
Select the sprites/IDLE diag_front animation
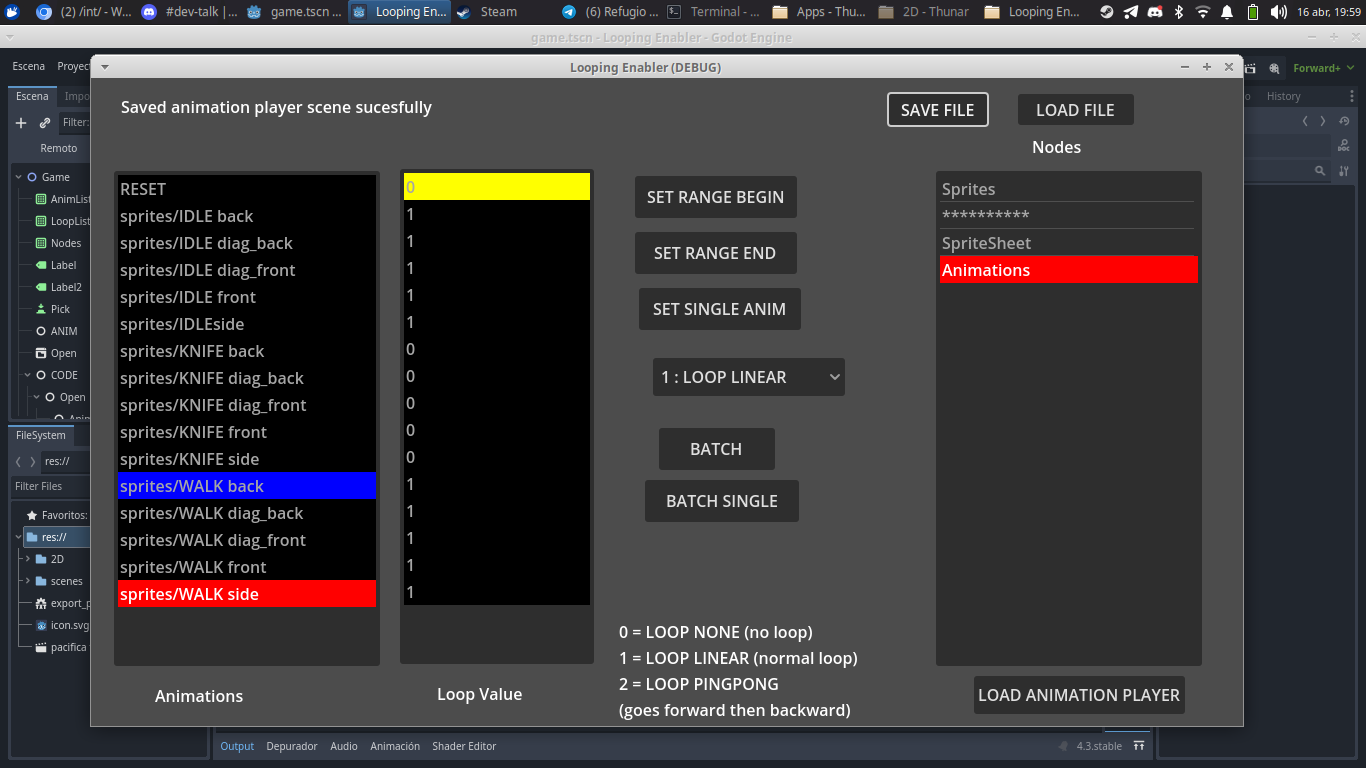click(247, 270)
